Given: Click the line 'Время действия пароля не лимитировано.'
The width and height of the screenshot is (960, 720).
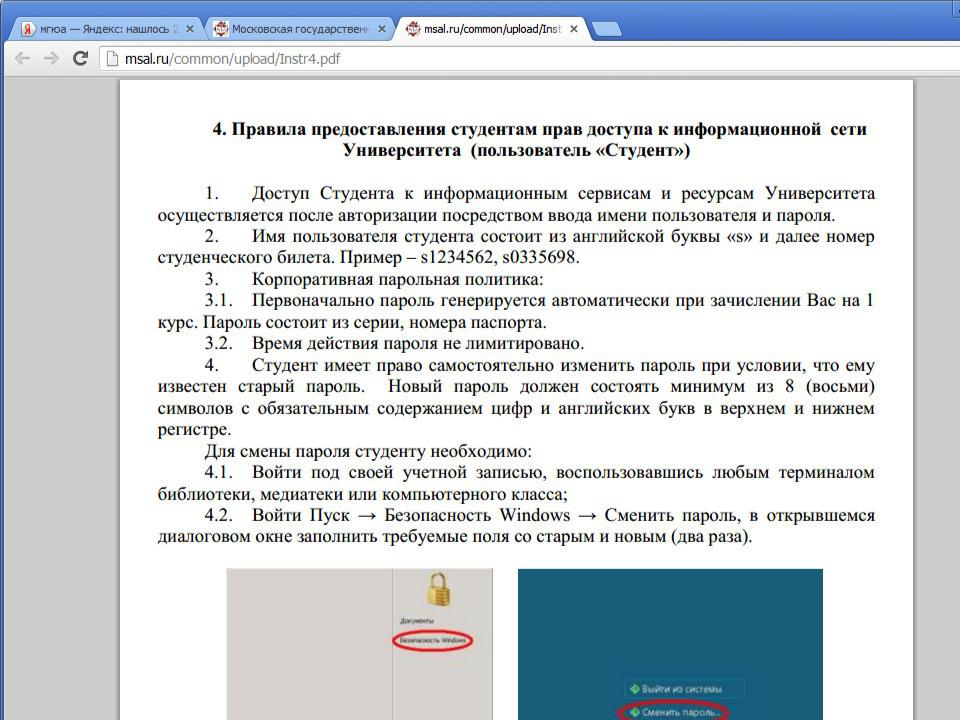Looking at the screenshot, I should (418, 343).
